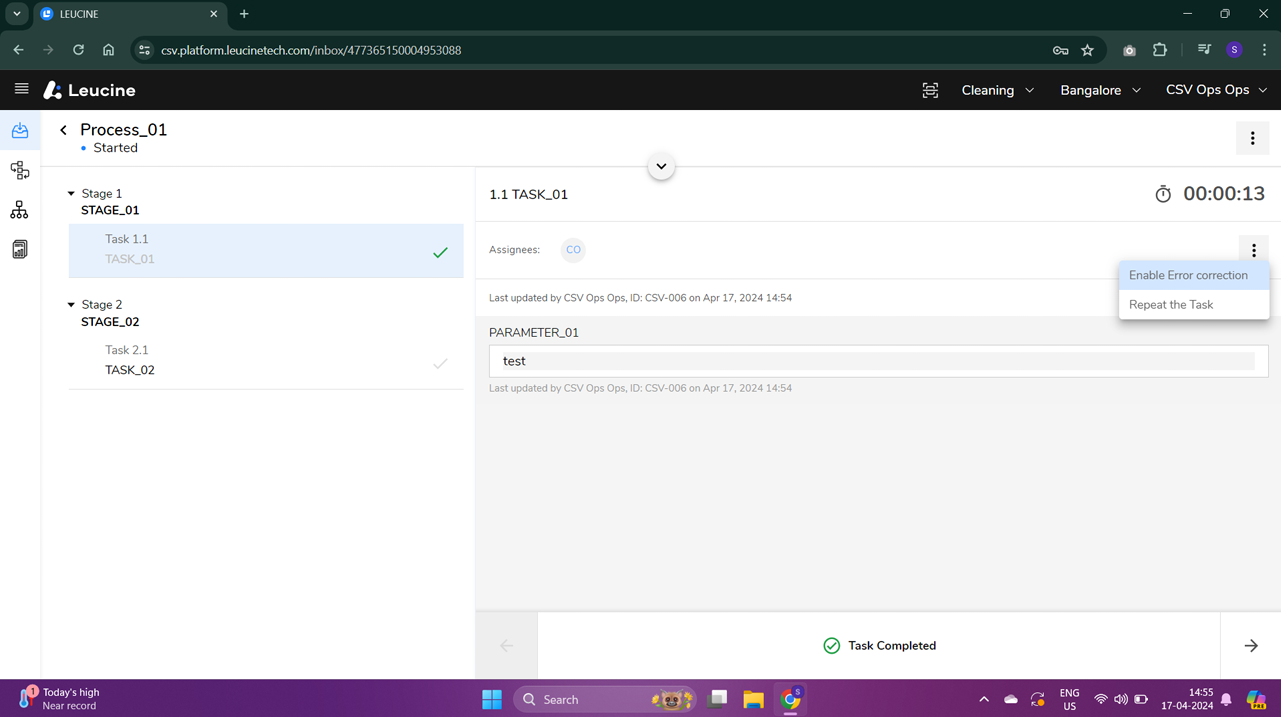Open the process-level three-dot menu
This screenshot has height=717, width=1281.
point(1252,139)
